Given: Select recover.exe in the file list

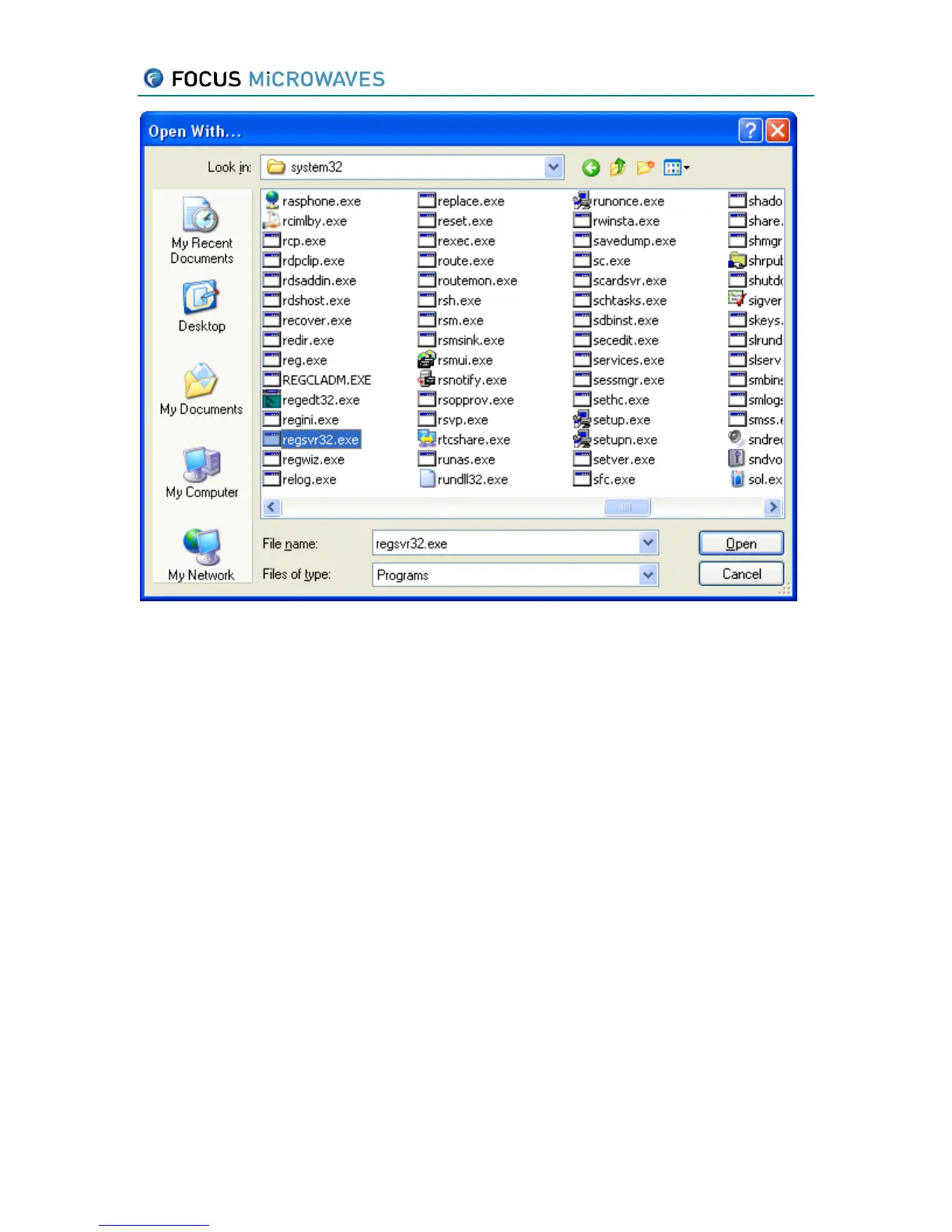Looking at the screenshot, I should (x=308, y=320).
